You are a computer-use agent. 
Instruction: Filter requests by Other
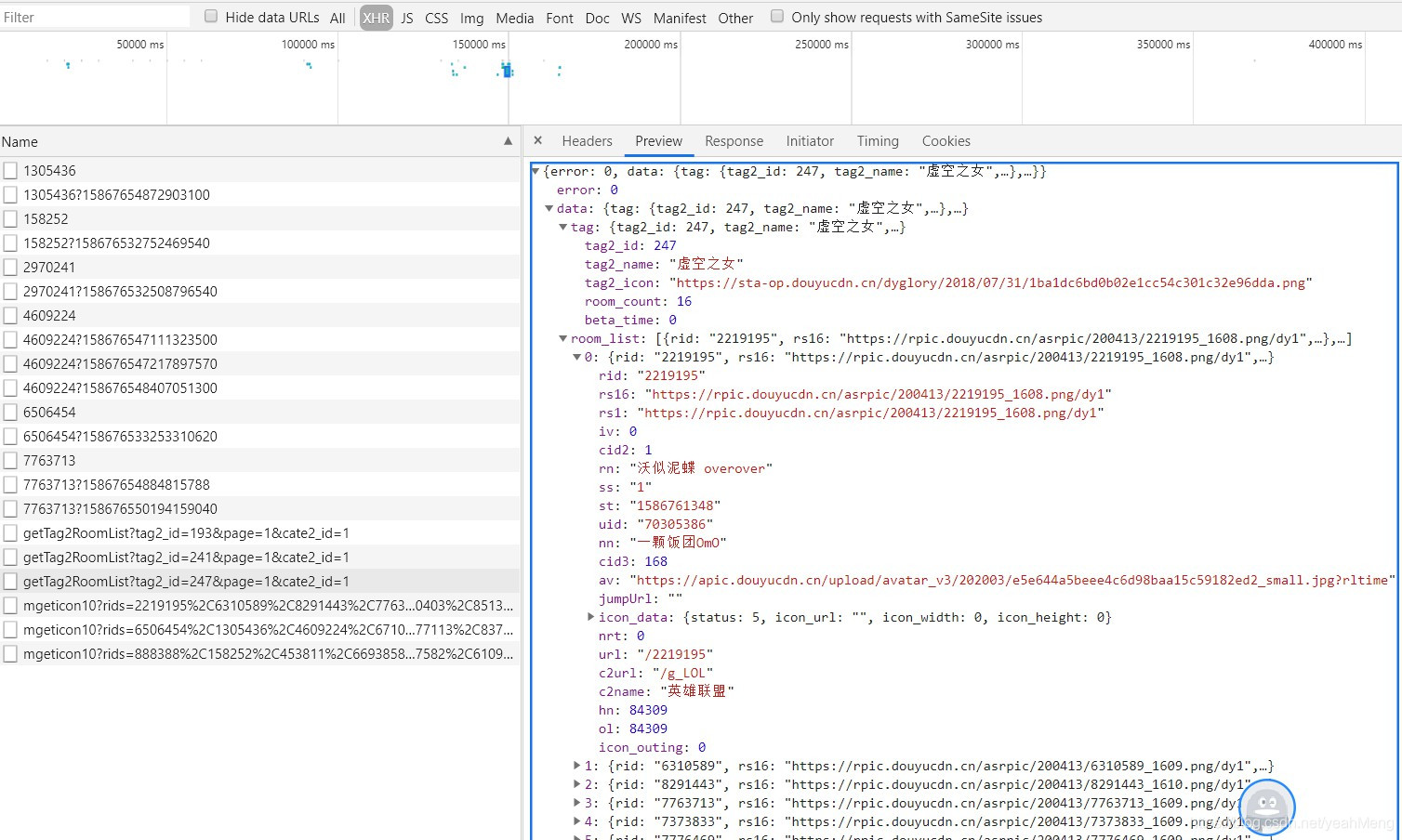[735, 18]
